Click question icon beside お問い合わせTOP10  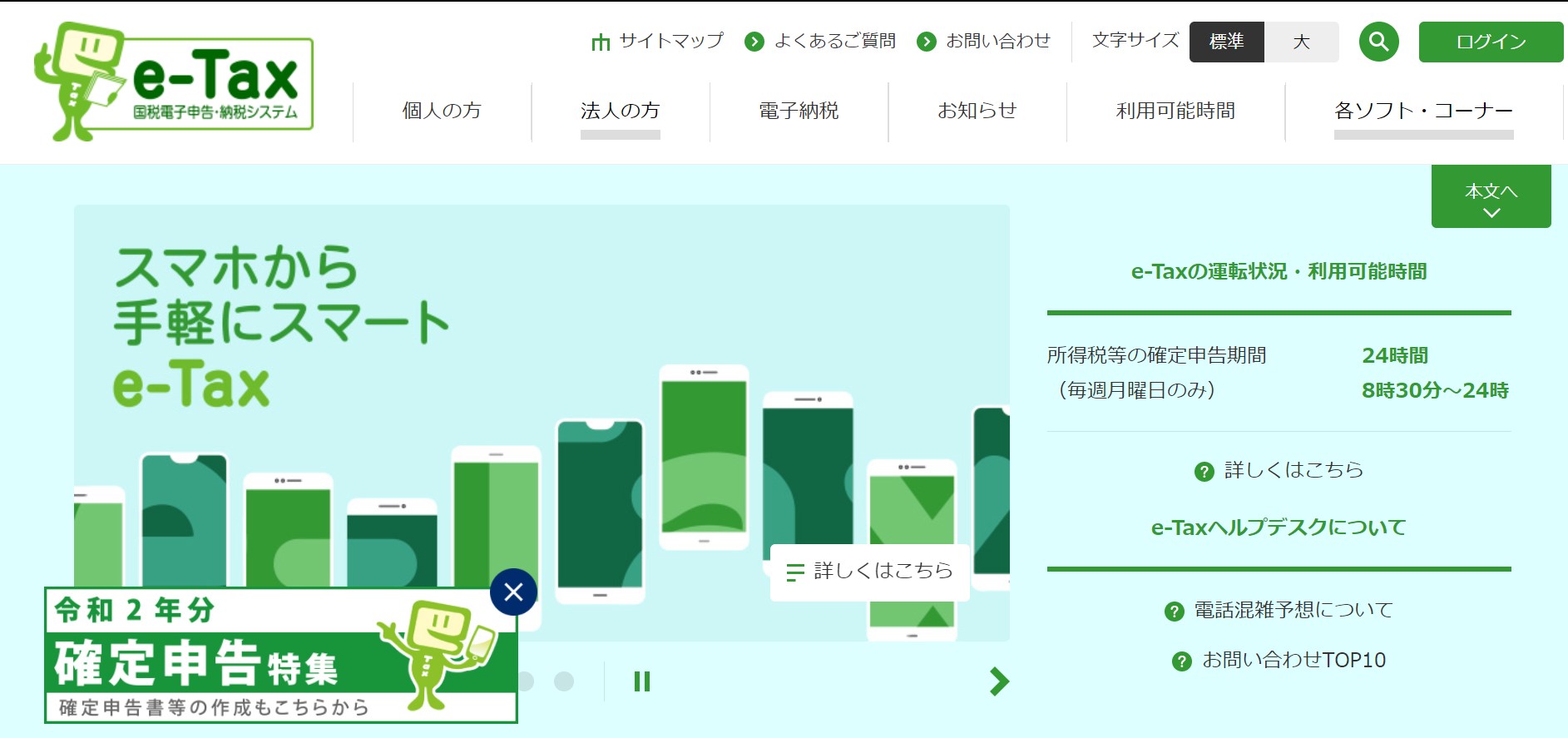tap(1181, 661)
